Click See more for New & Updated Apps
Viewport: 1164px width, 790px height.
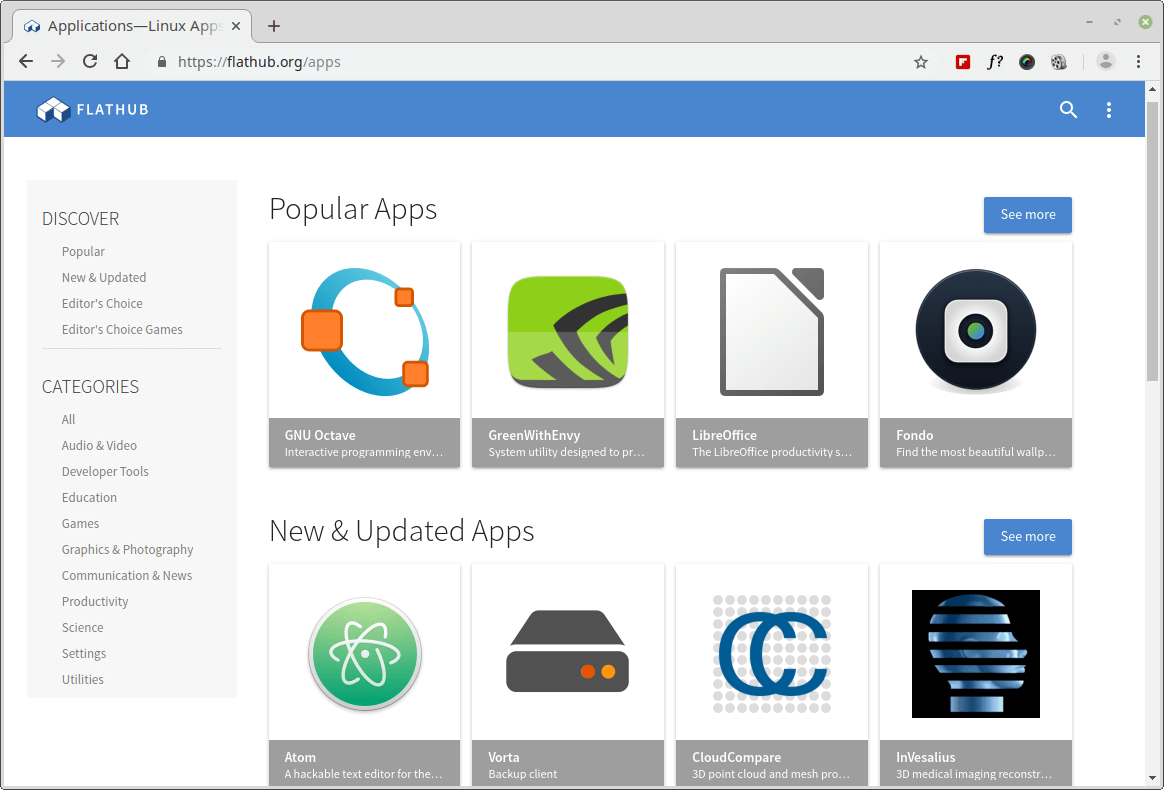pyautogui.click(x=1027, y=537)
